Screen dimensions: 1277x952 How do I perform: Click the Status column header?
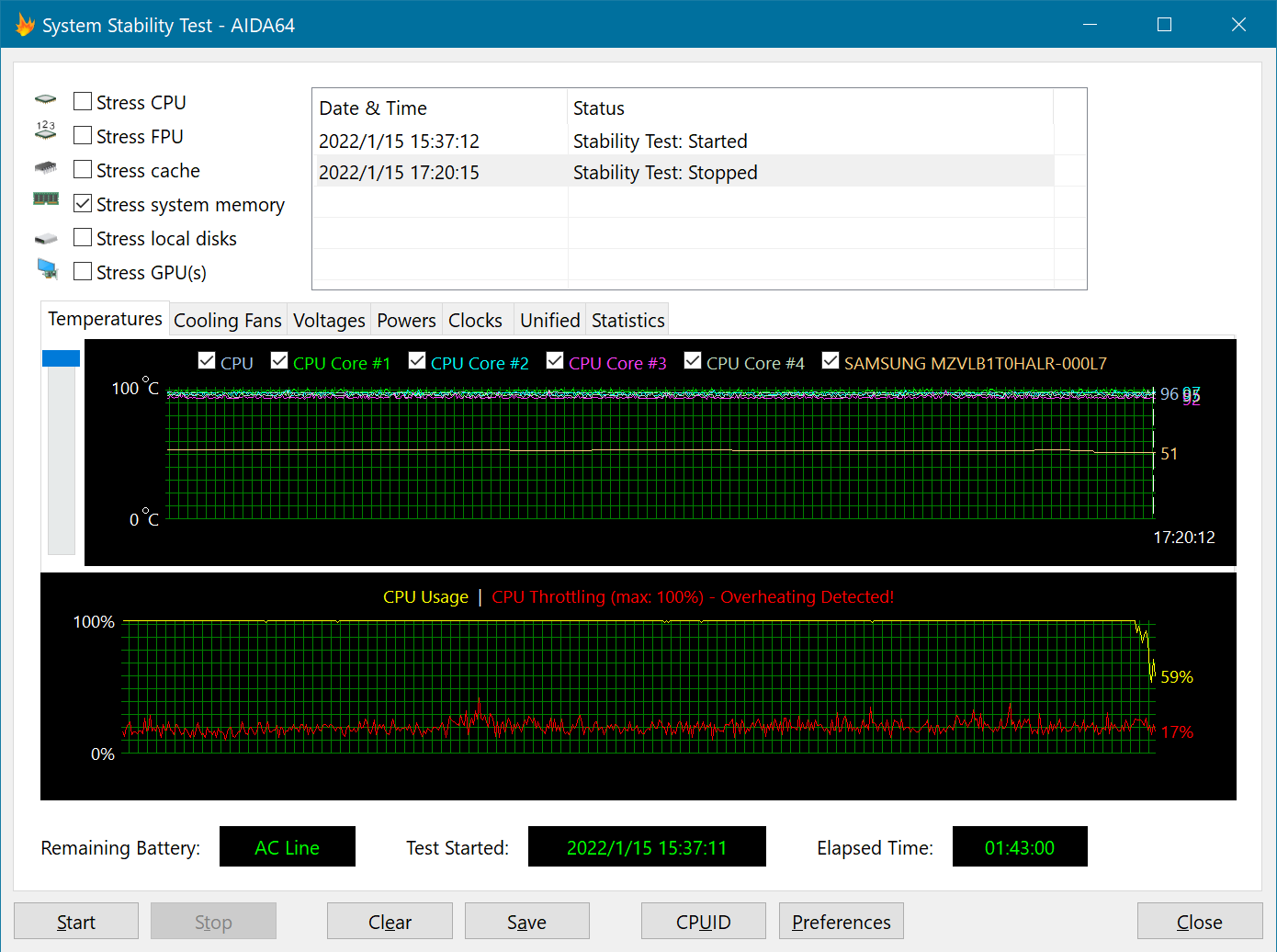point(810,108)
